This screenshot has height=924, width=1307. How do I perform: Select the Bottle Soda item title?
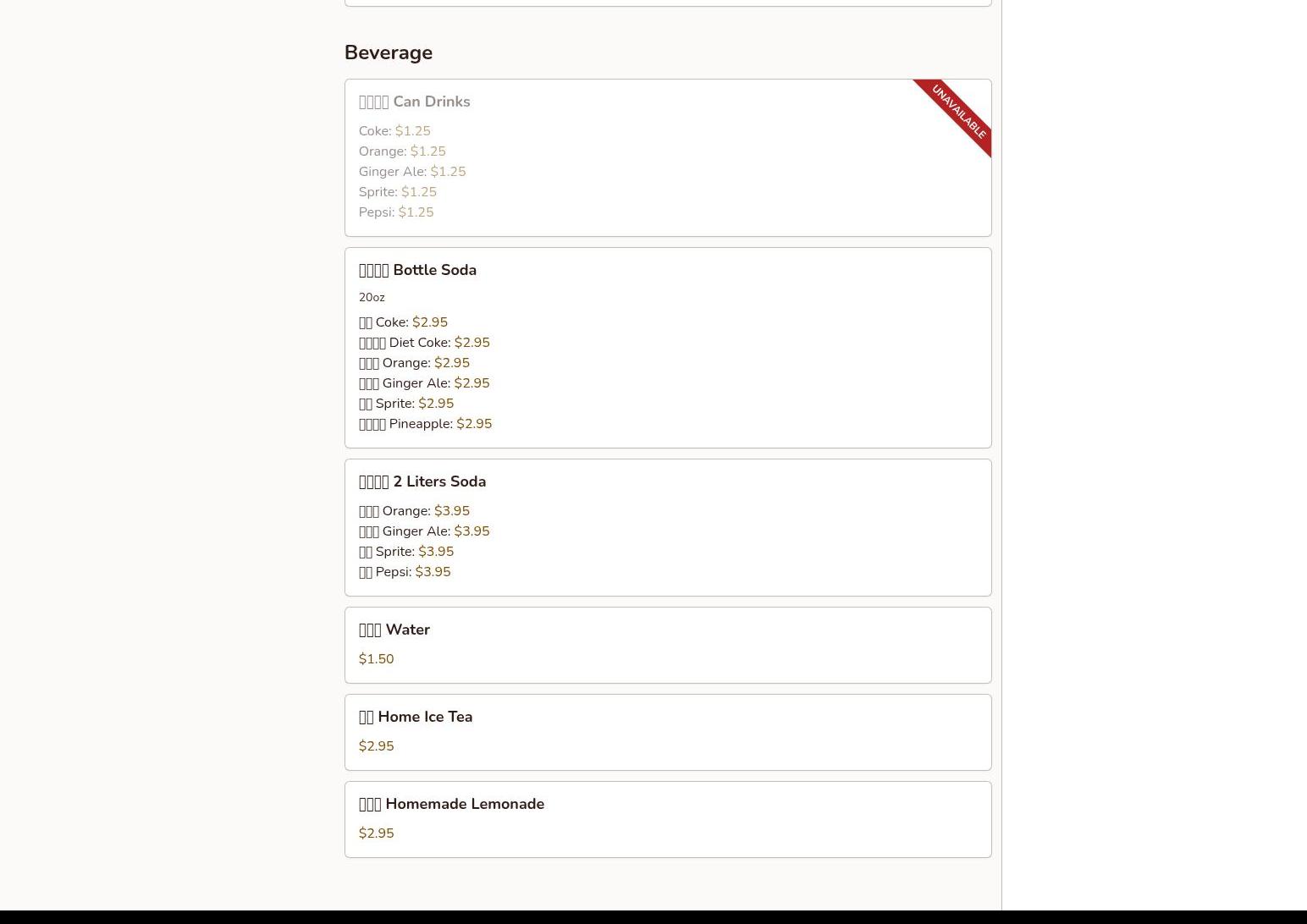point(417,270)
